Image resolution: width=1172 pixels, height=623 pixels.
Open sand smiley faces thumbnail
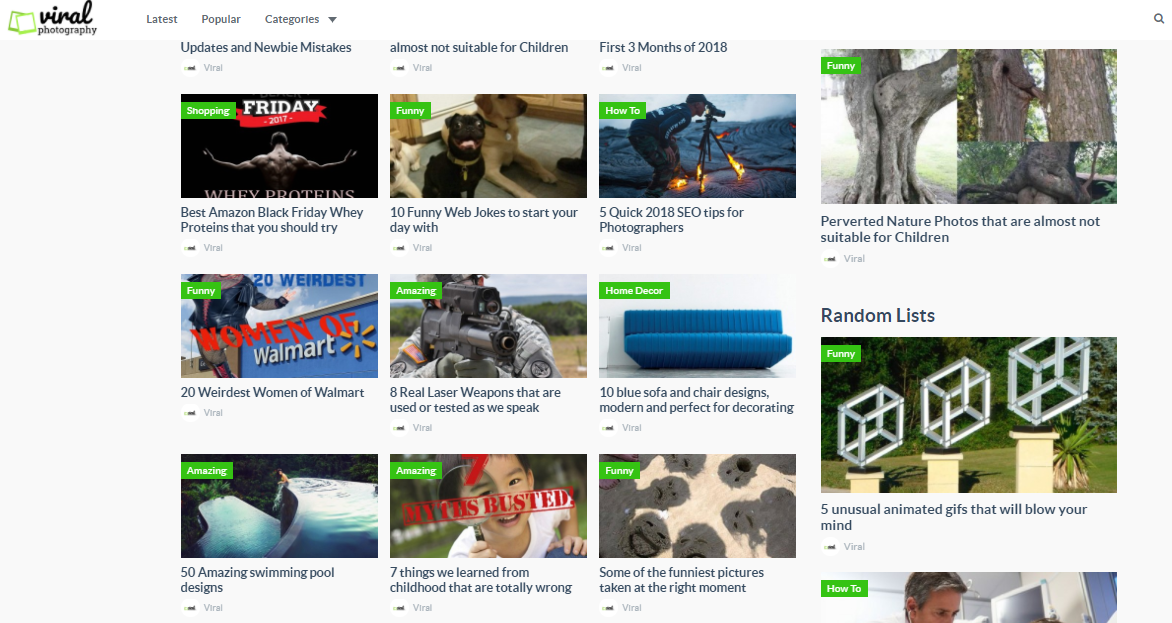697,506
